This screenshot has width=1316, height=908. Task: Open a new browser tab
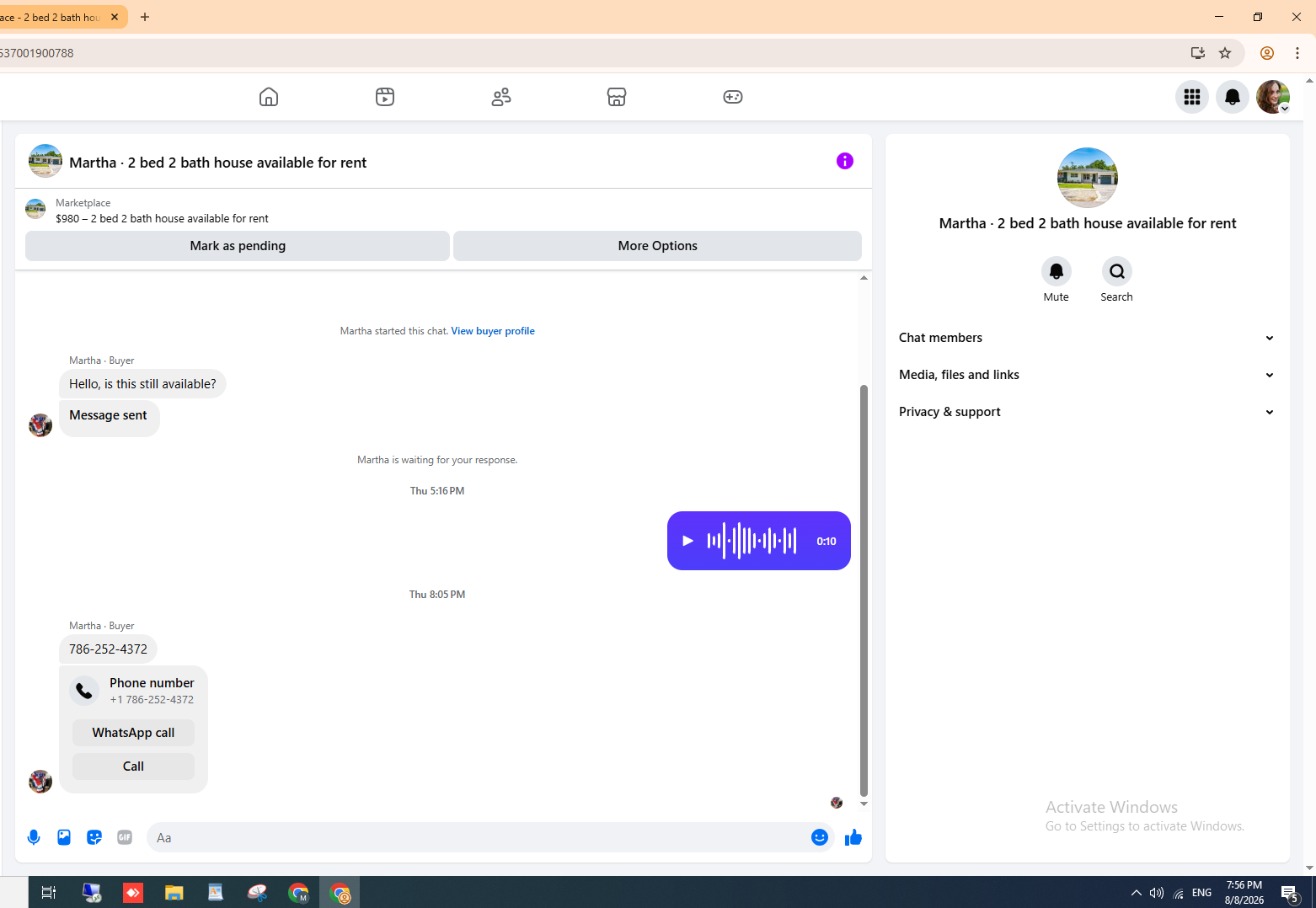(145, 17)
